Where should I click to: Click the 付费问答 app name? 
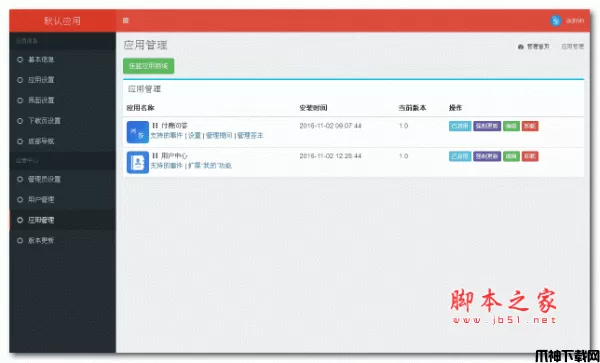(x=174, y=125)
